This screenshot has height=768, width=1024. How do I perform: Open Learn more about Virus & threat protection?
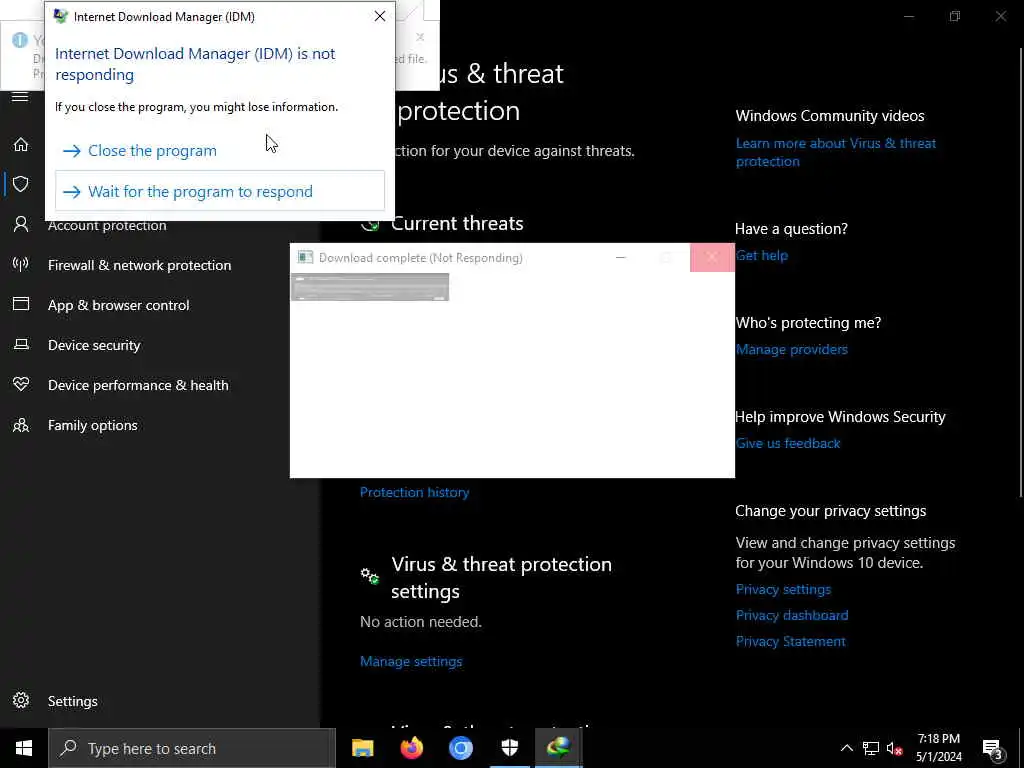point(836,152)
